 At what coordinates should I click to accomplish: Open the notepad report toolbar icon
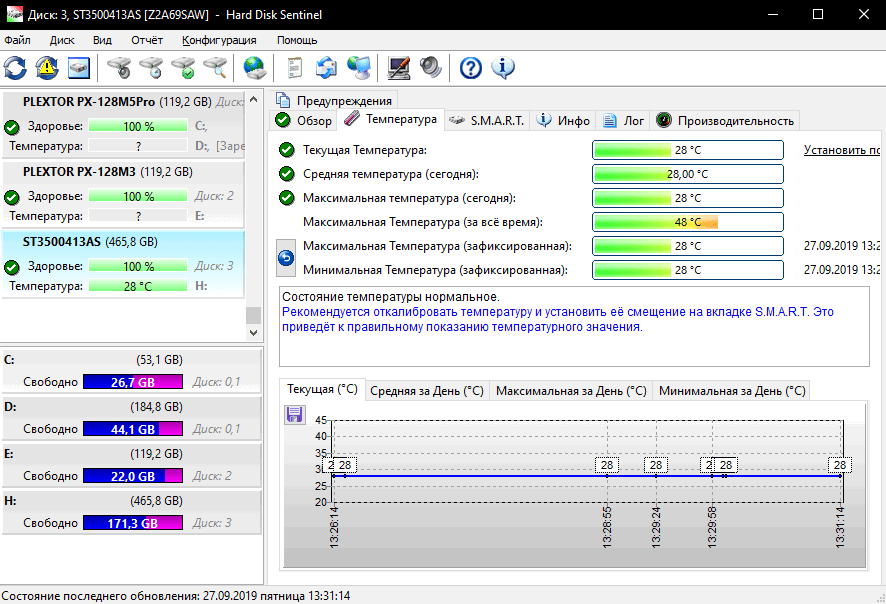[294, 68]
